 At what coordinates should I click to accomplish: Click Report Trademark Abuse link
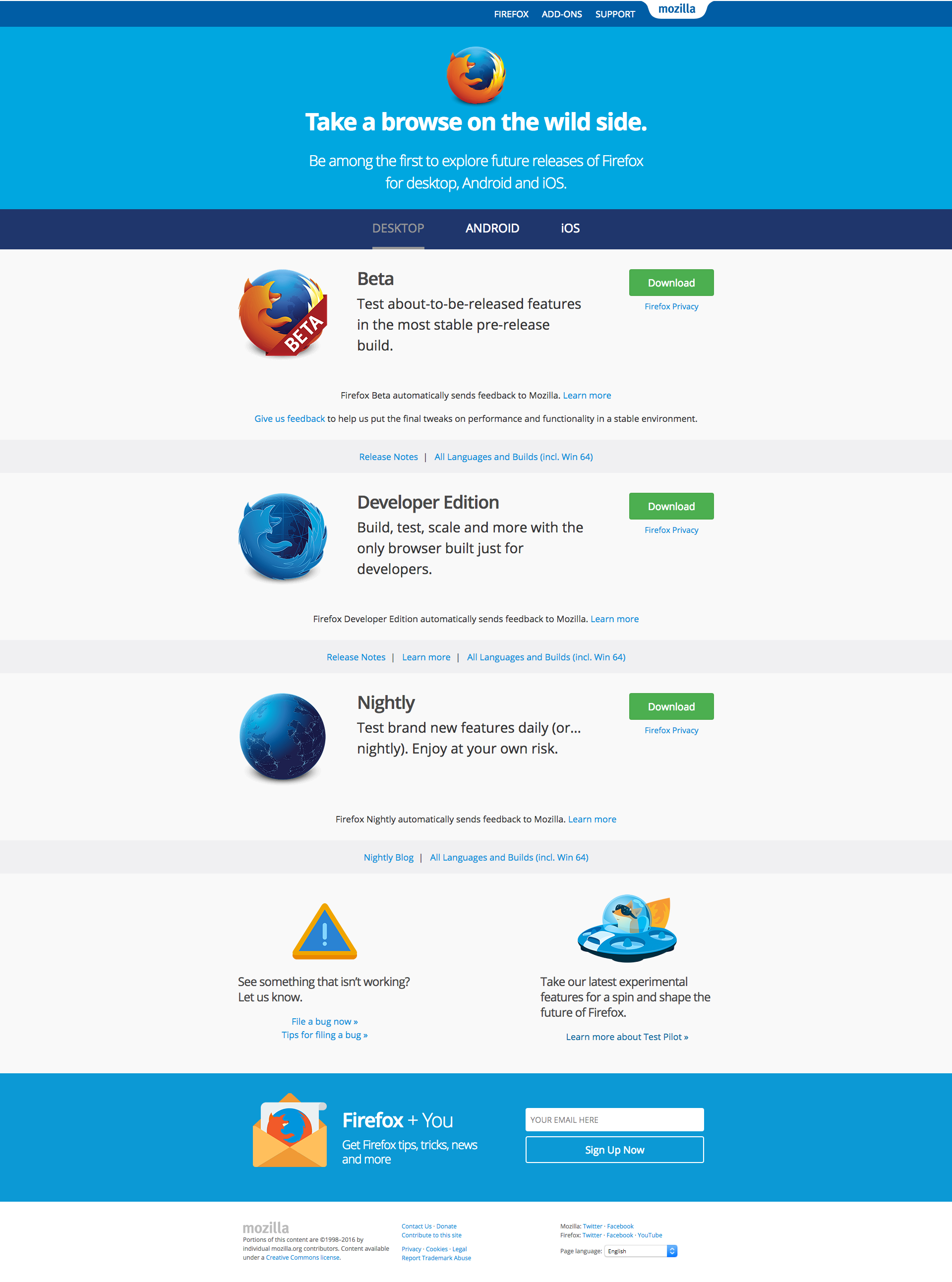point(436,1258)
